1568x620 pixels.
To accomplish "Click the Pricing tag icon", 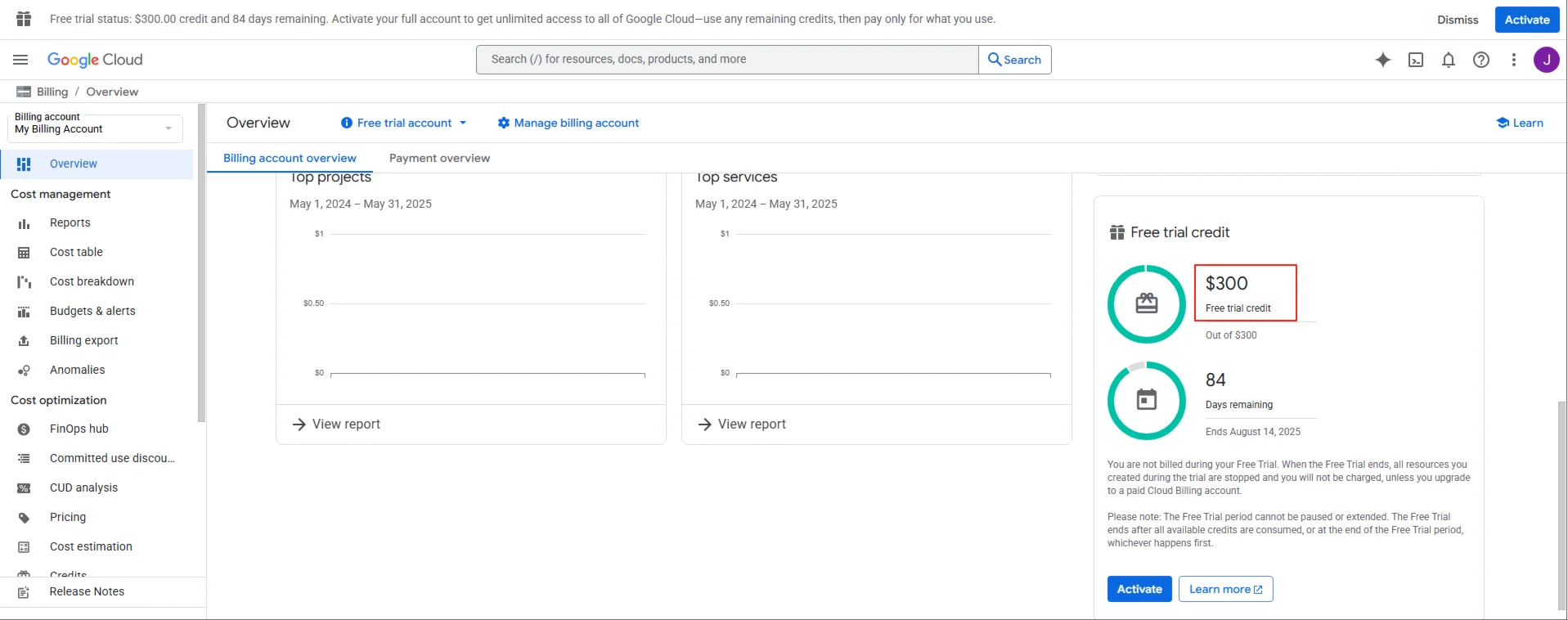I will [24, 518].
